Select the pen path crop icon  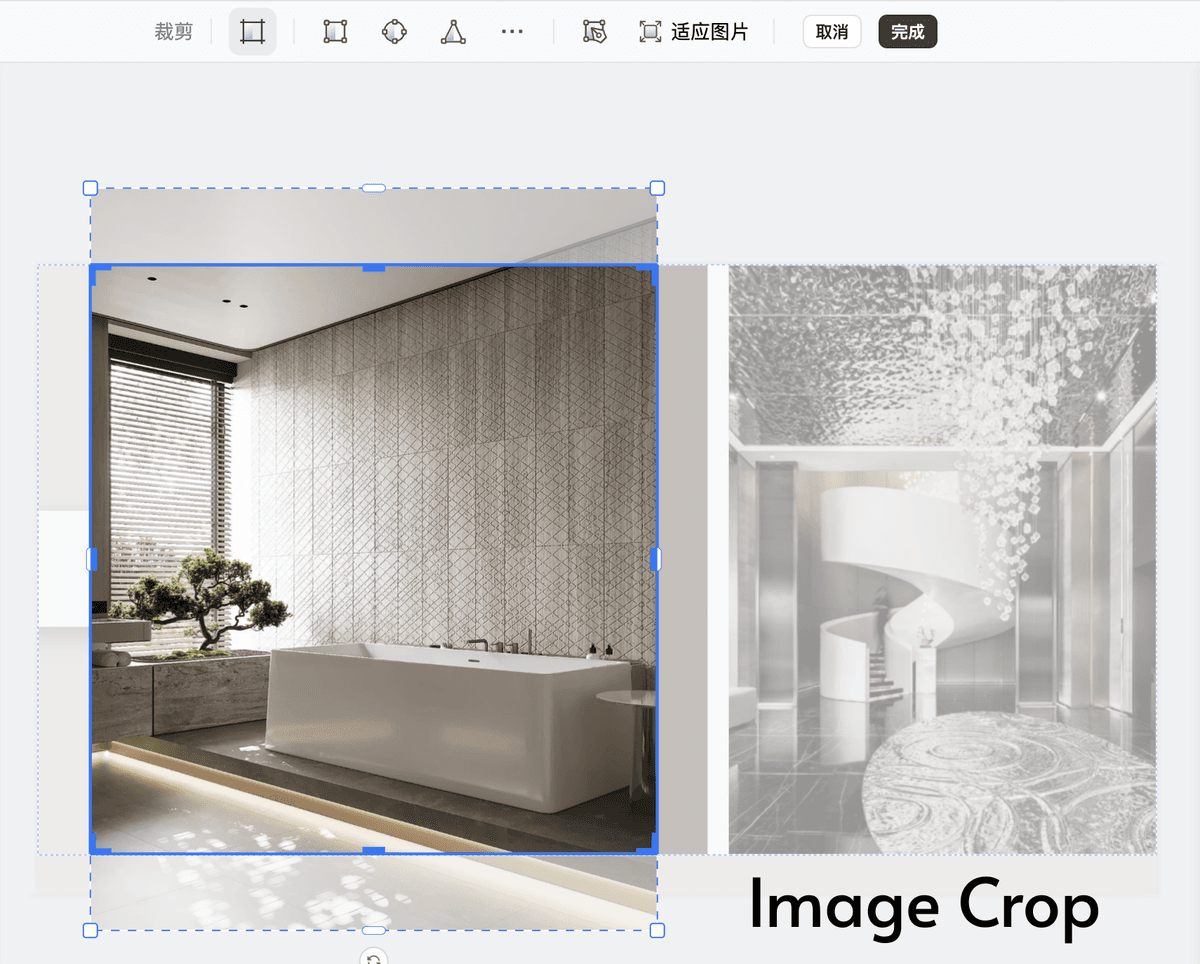pos(595,32)
